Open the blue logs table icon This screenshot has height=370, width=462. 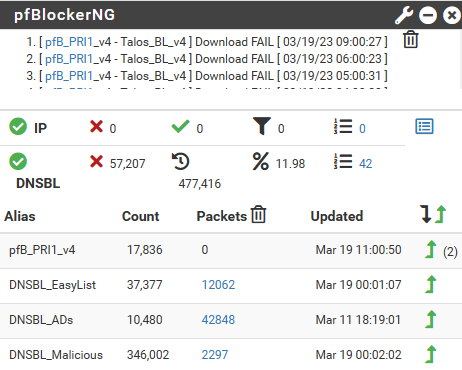point(424,126)
